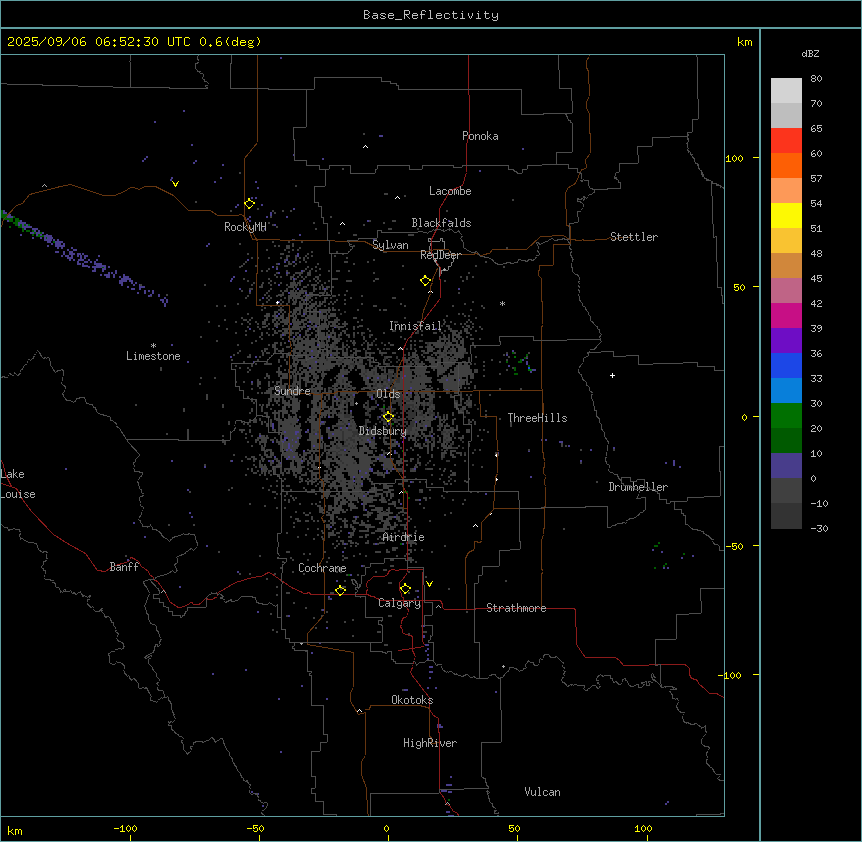Click the Banff town label
Image resolution: width=862 pixels, height=842 pixels.
[124, 567]
